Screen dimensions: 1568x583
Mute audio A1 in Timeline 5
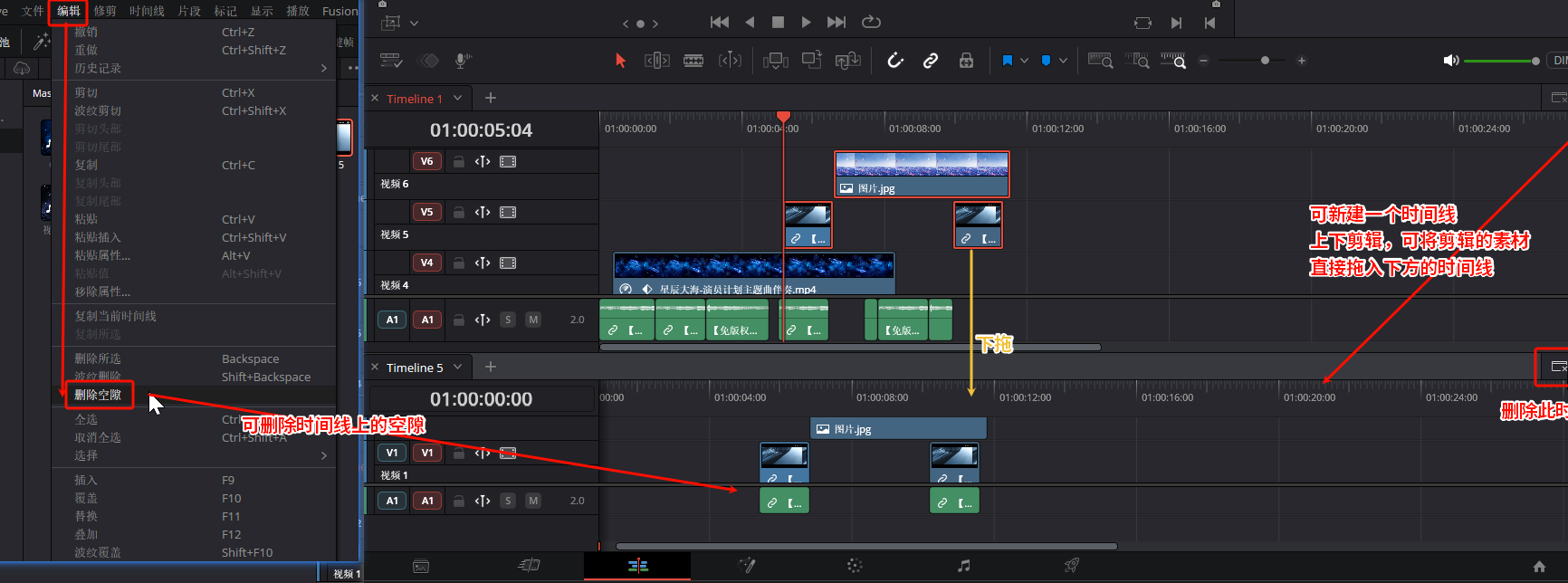[533, 501]
